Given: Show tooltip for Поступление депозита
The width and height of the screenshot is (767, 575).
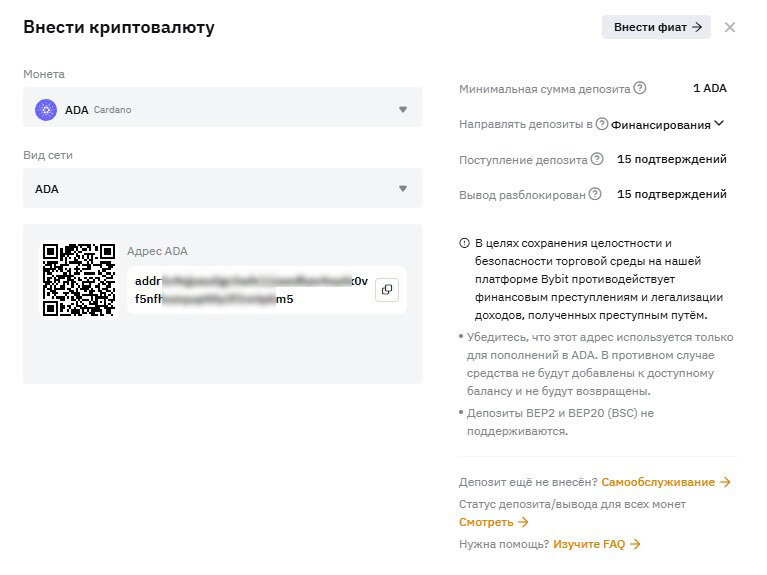Looking at the screenshot, I should pos(597,159).
